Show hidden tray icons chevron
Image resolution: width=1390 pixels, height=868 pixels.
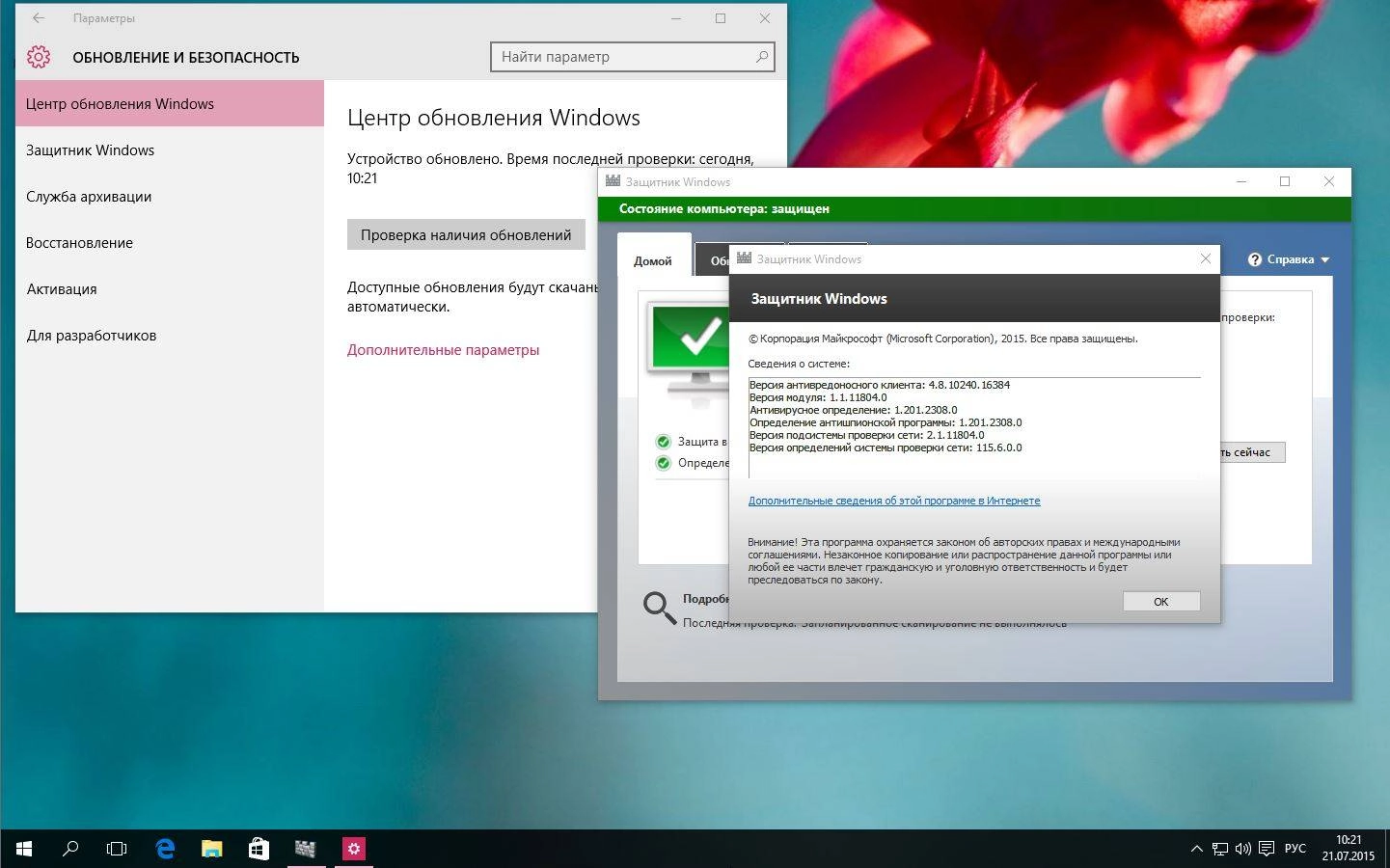tap(1196, 849)
